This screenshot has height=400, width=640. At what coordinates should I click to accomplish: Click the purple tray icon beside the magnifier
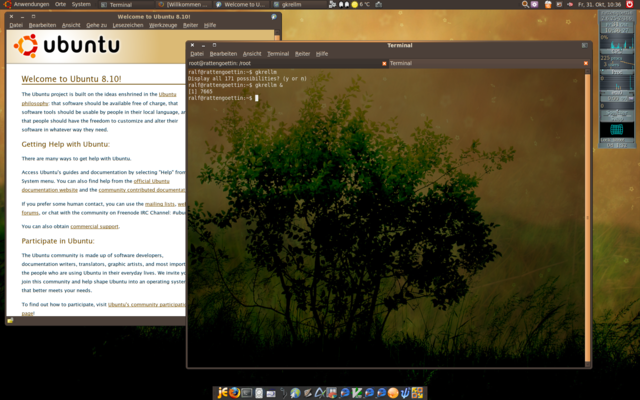[534, 4]
